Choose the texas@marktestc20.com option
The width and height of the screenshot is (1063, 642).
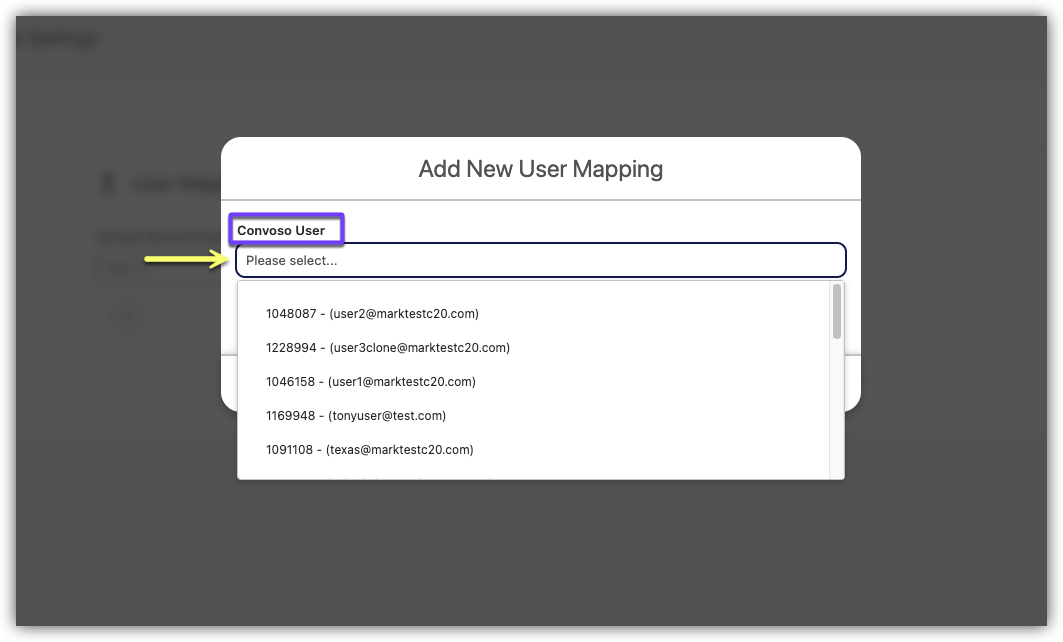pos(369,450)
